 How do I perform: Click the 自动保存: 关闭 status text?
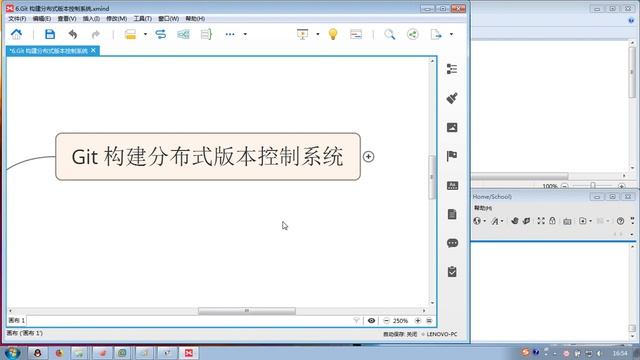[400, 334]
